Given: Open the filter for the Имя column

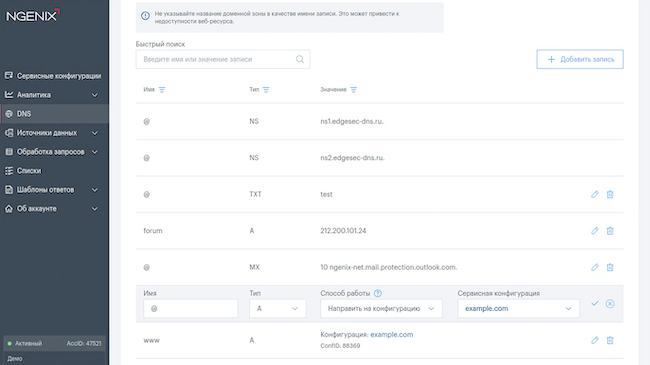Looking at the screenshot, I should [162, 90].
